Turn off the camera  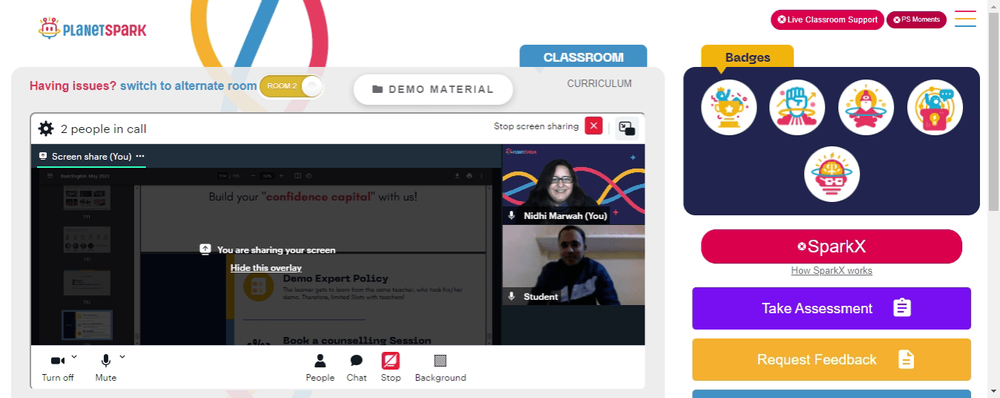(57, 367)
